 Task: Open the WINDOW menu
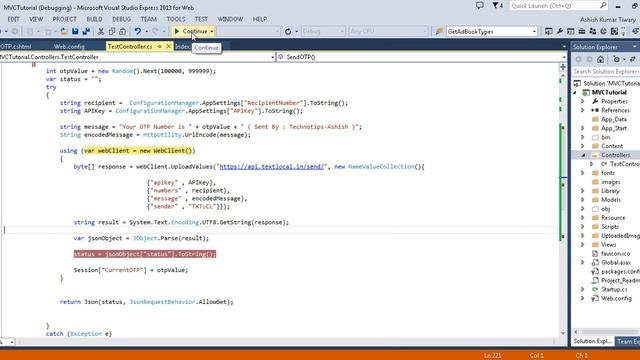230,19
